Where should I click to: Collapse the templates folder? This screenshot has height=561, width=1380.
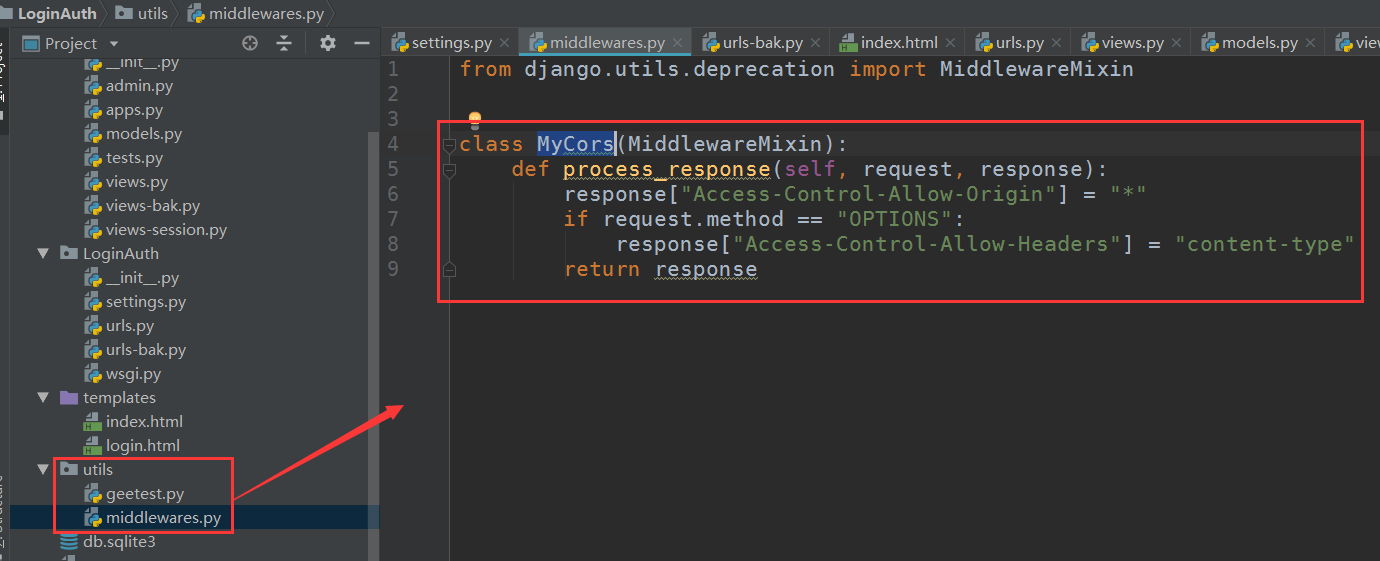43,398
